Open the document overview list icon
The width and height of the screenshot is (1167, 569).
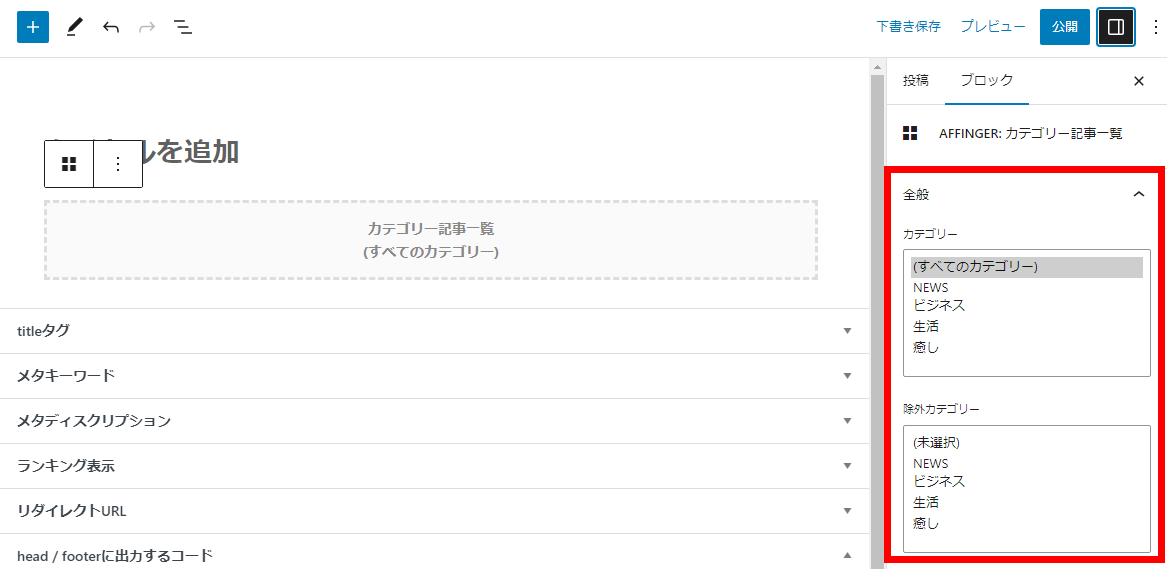tap(182, 28)
